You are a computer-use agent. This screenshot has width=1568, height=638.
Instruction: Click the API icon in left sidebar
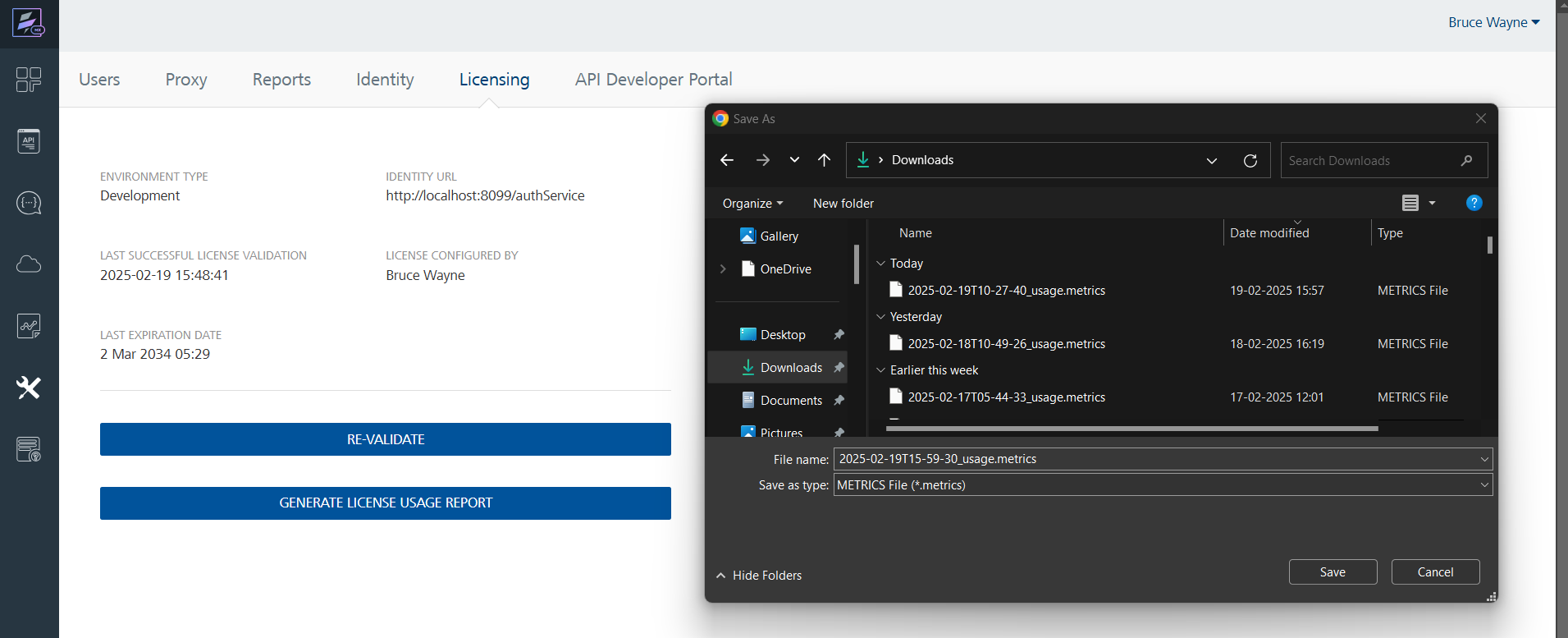(x=29, y=141)
